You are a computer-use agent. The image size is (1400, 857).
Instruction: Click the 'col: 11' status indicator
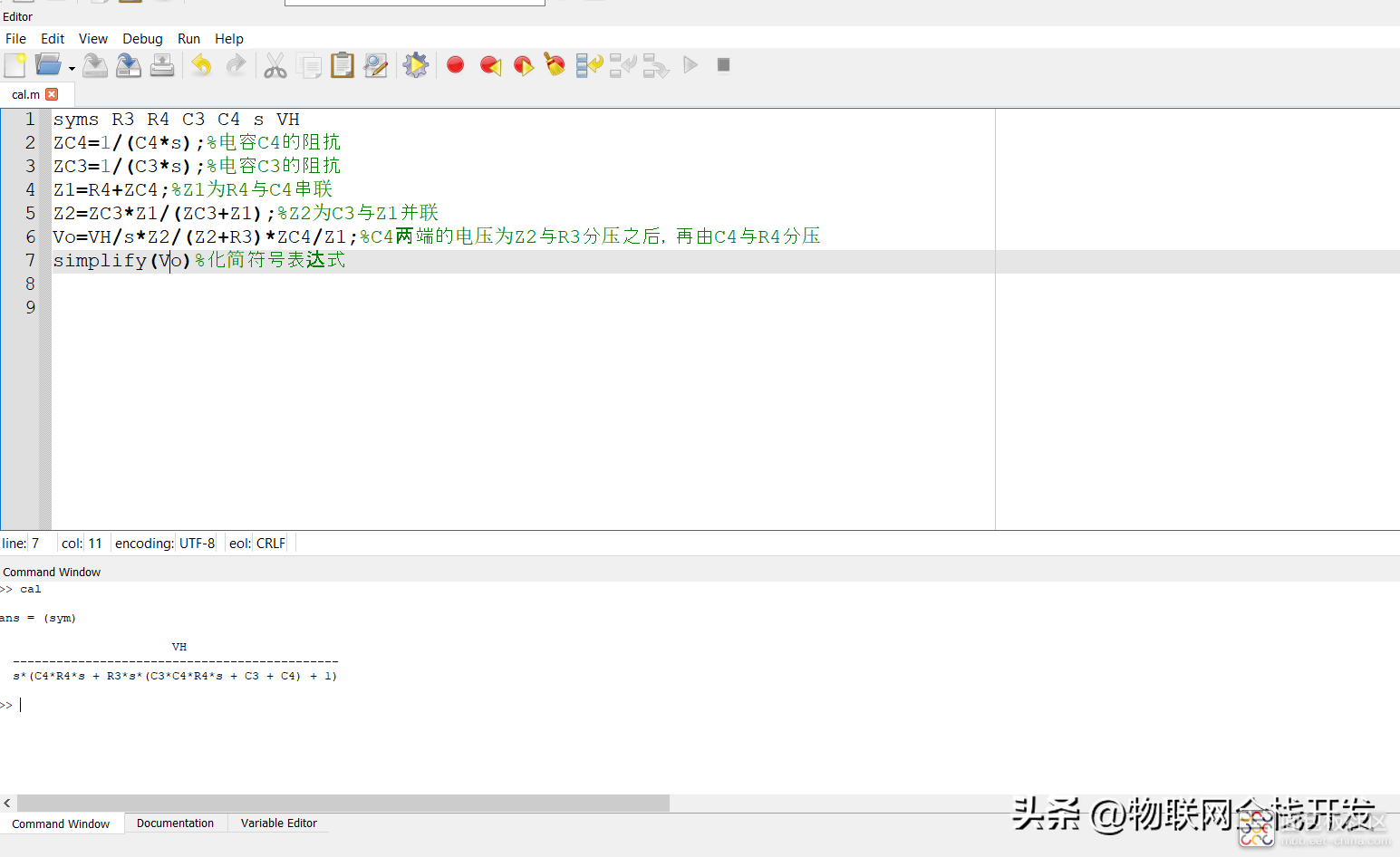tap(82, 544)
